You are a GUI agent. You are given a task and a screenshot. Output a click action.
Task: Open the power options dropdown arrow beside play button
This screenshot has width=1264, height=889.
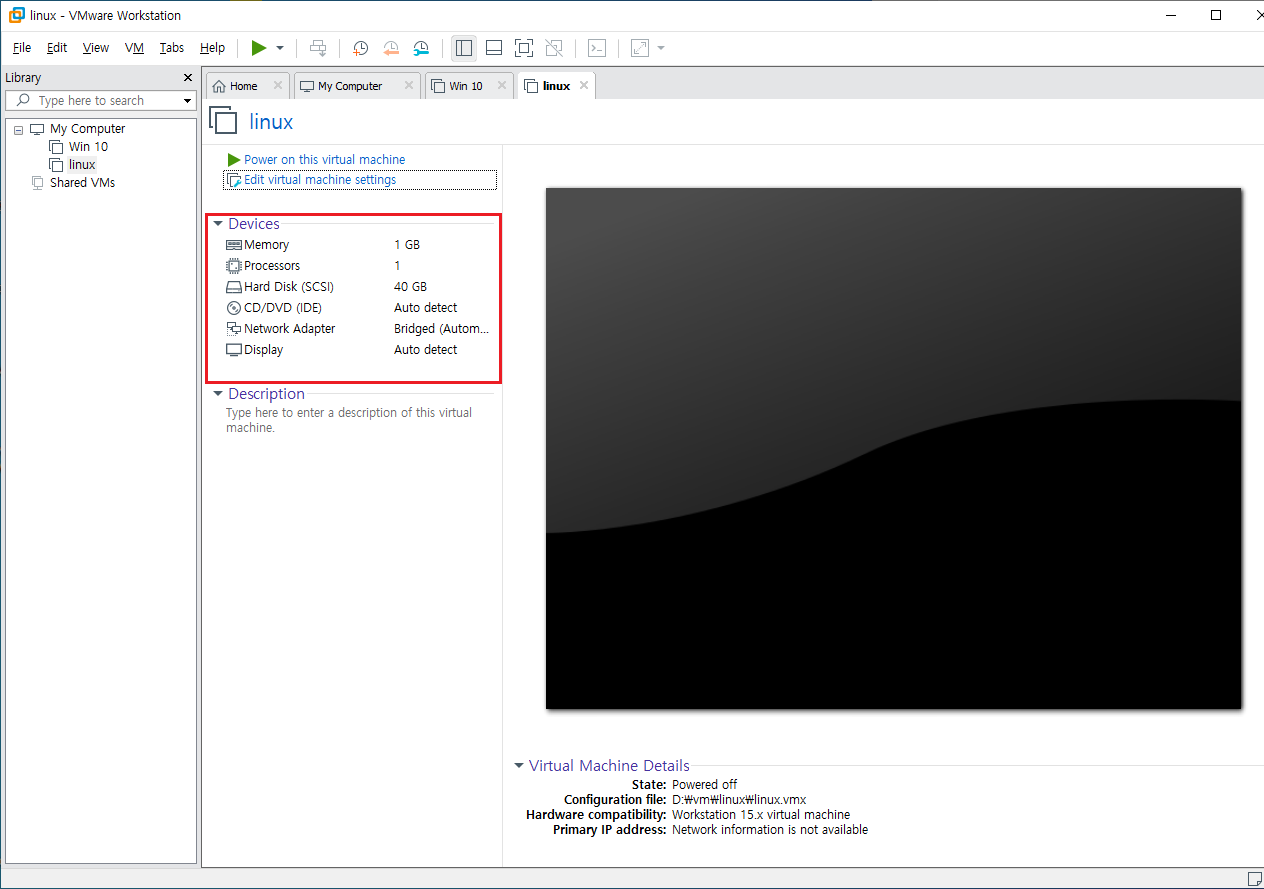point(280,48)
